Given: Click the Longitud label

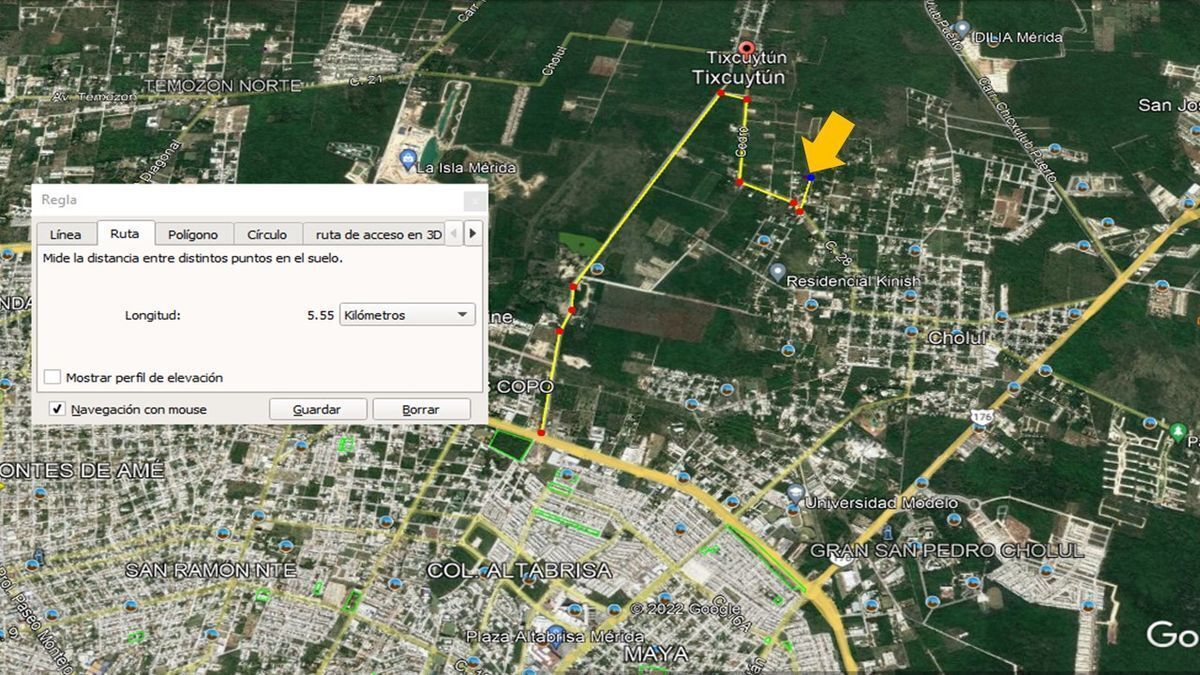Looking at the screenshot, I should point(152,315).
